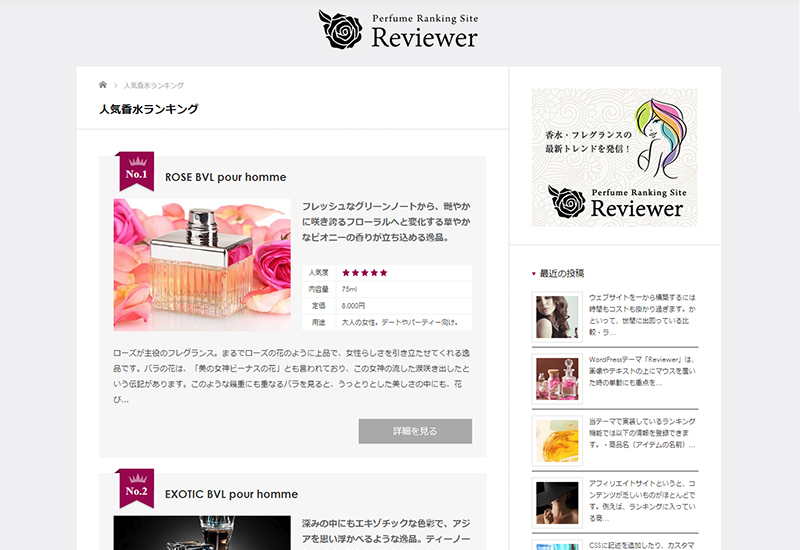
Task: Click the 最近の投稿 sidebar heading
Action: tap(562, 273)
